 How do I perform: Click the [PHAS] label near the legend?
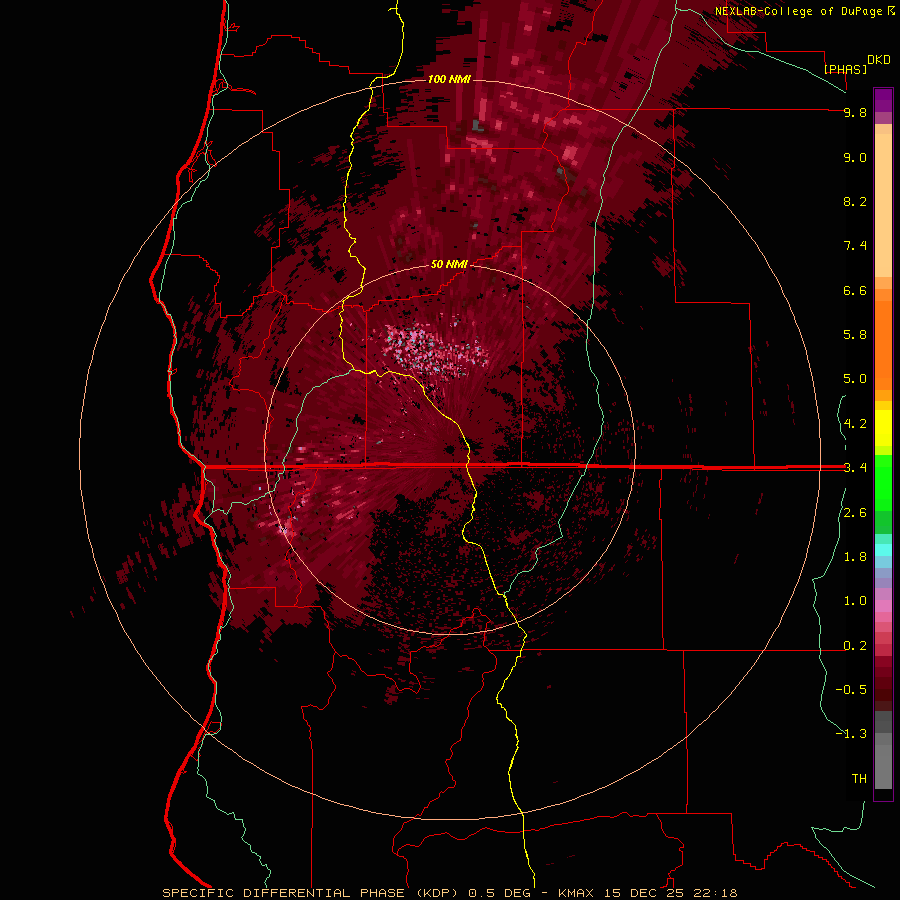click(x=845, y=69)
